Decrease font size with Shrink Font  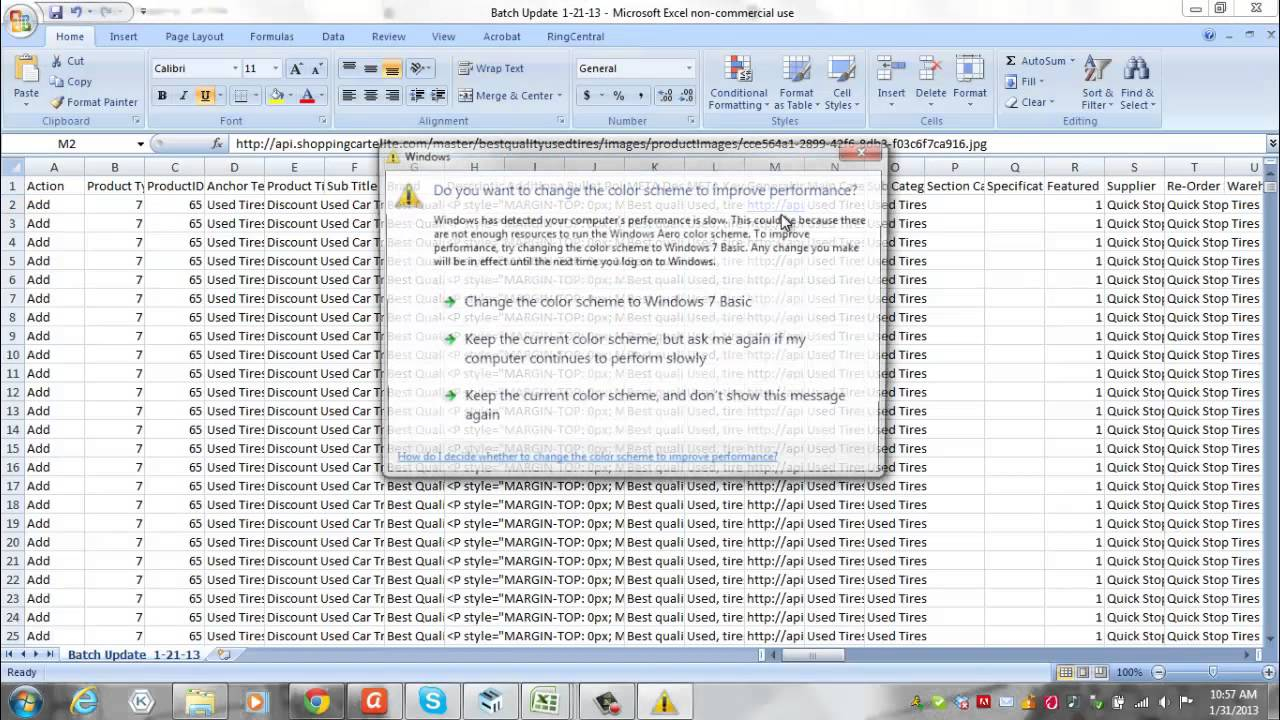pos(317,69)
